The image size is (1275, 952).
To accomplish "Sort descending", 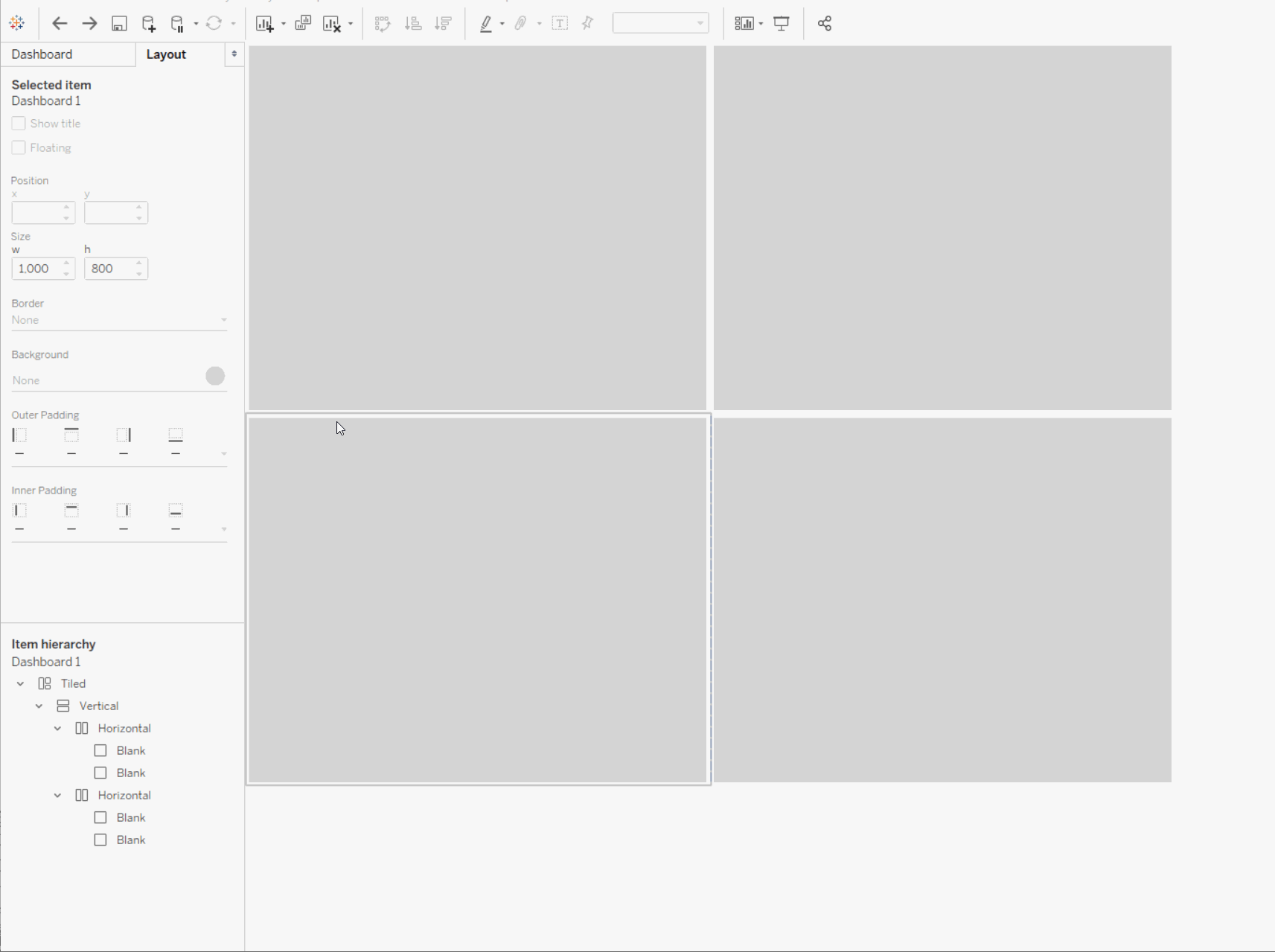I will tap(443, 23).
